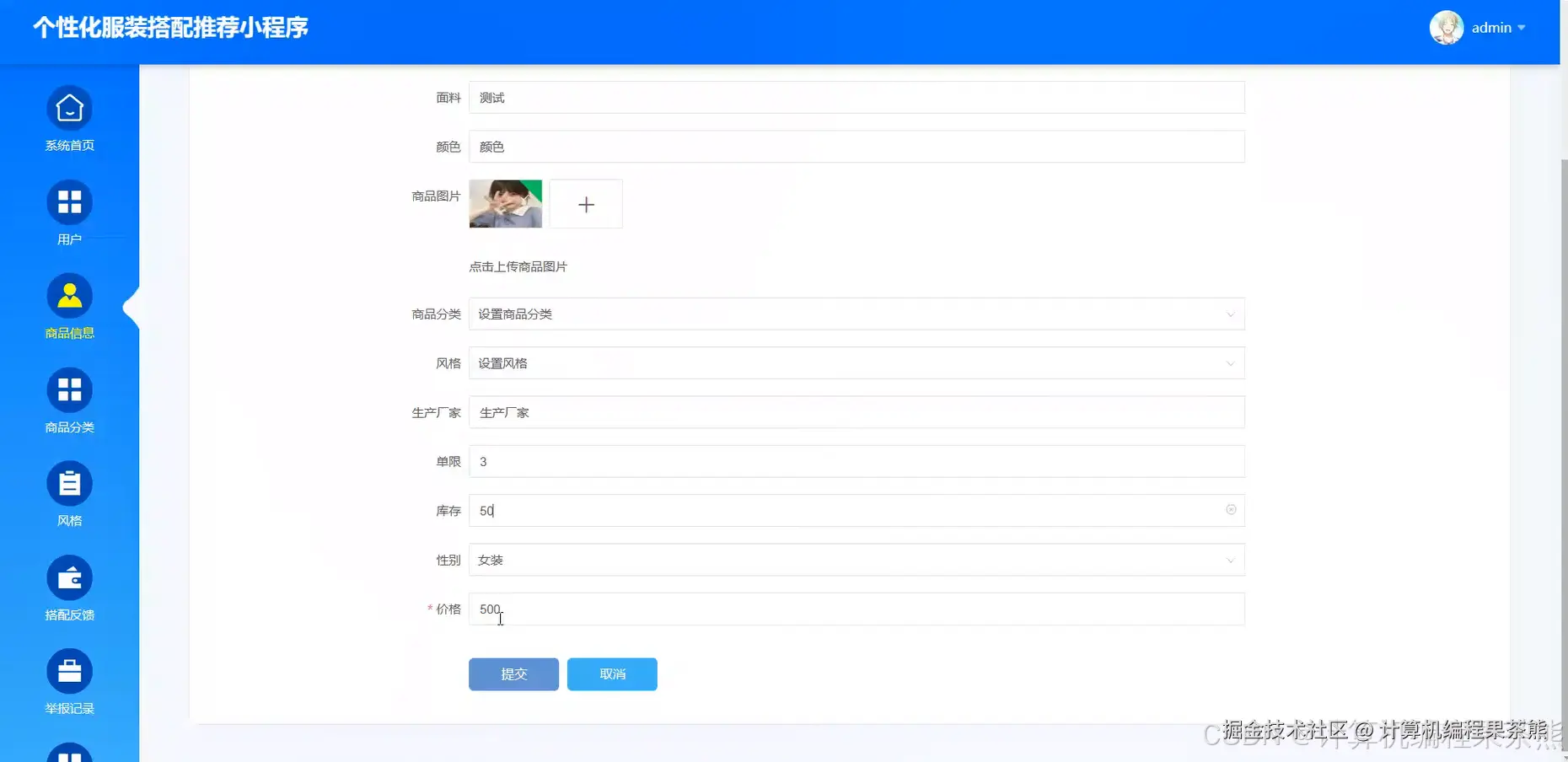Select the 风格 style clipboard icon

pos(69,483)
